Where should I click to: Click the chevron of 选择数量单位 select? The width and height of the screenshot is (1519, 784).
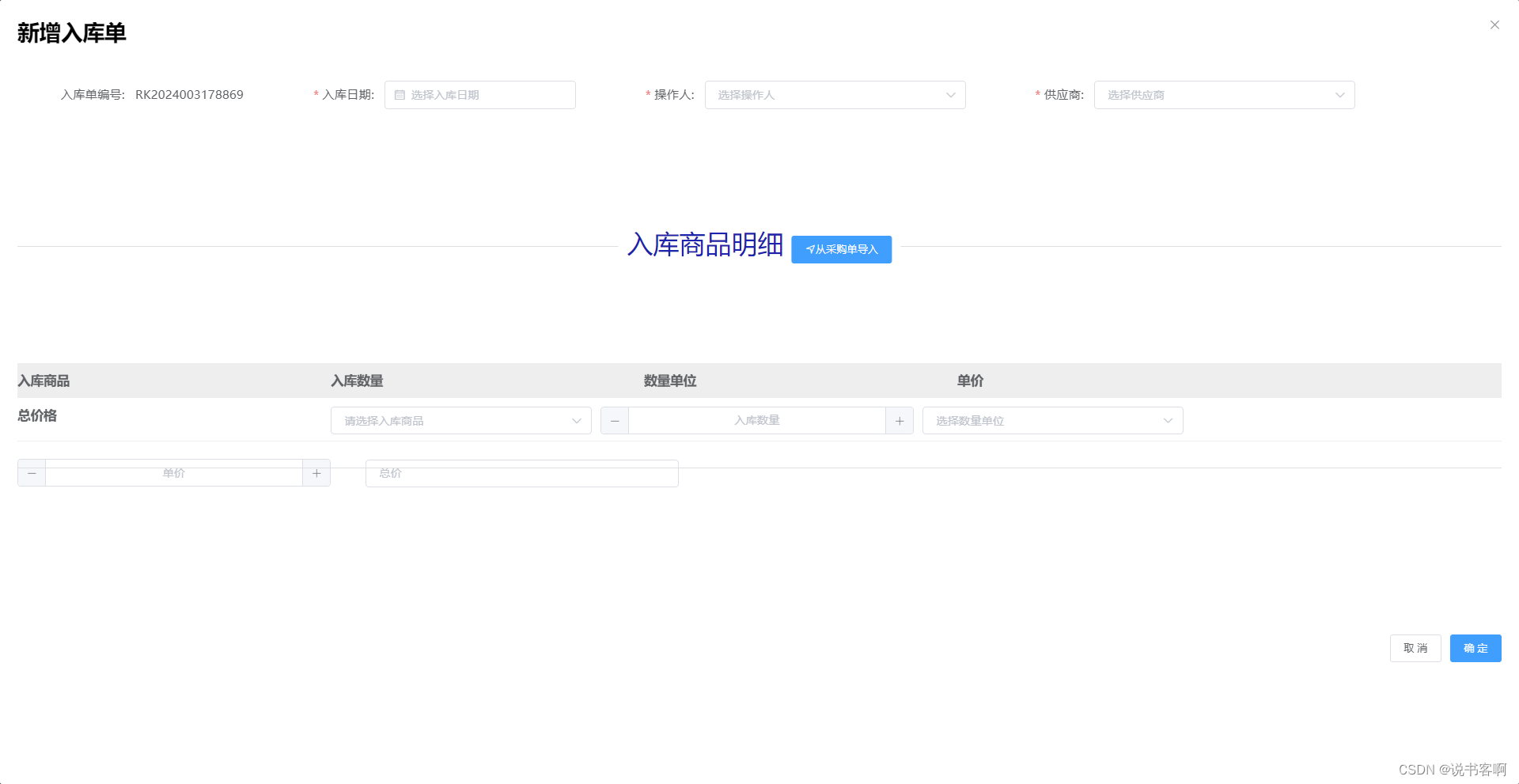[1169, 421]
